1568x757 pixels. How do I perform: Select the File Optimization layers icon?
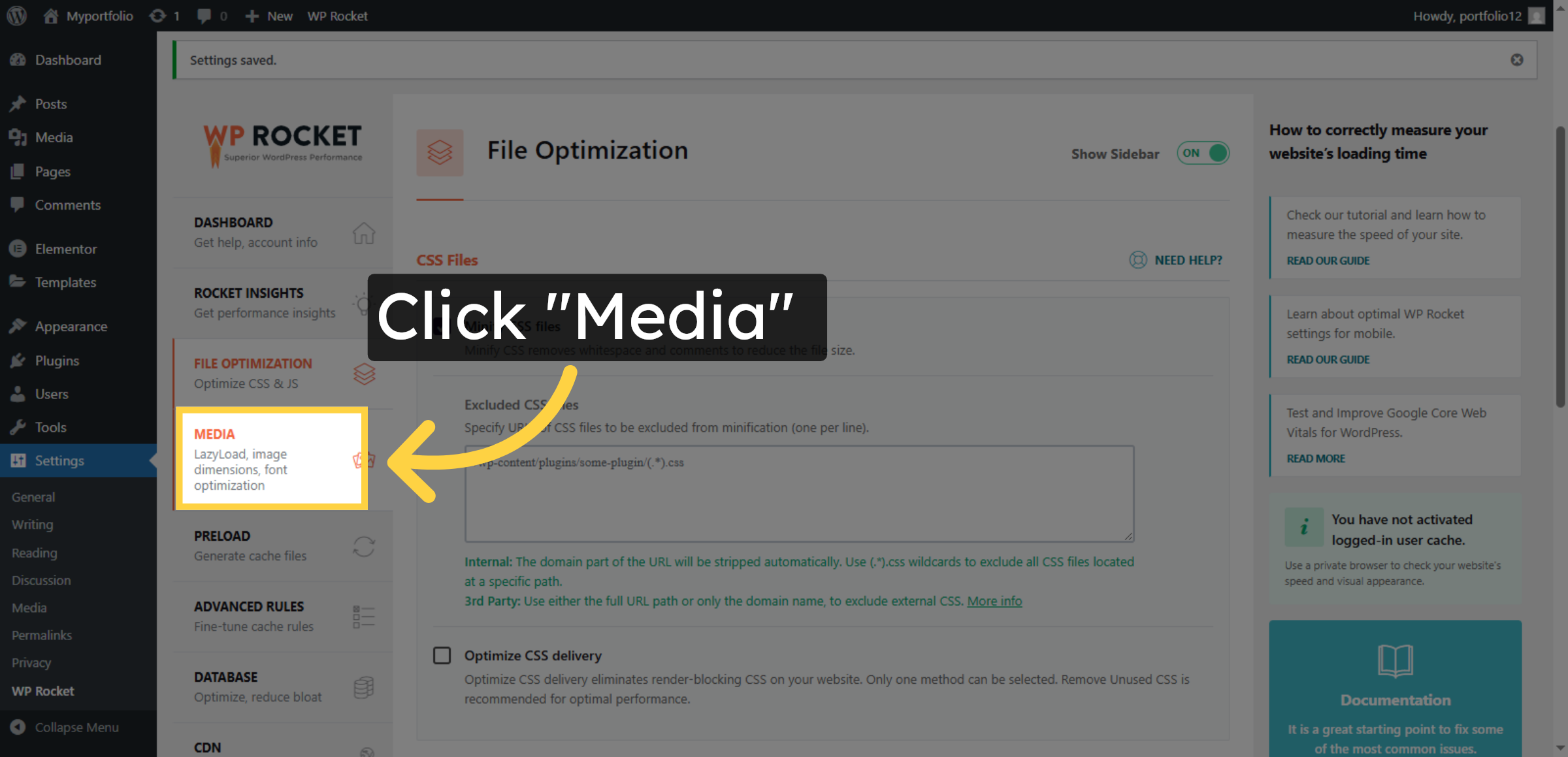(364, 374)
